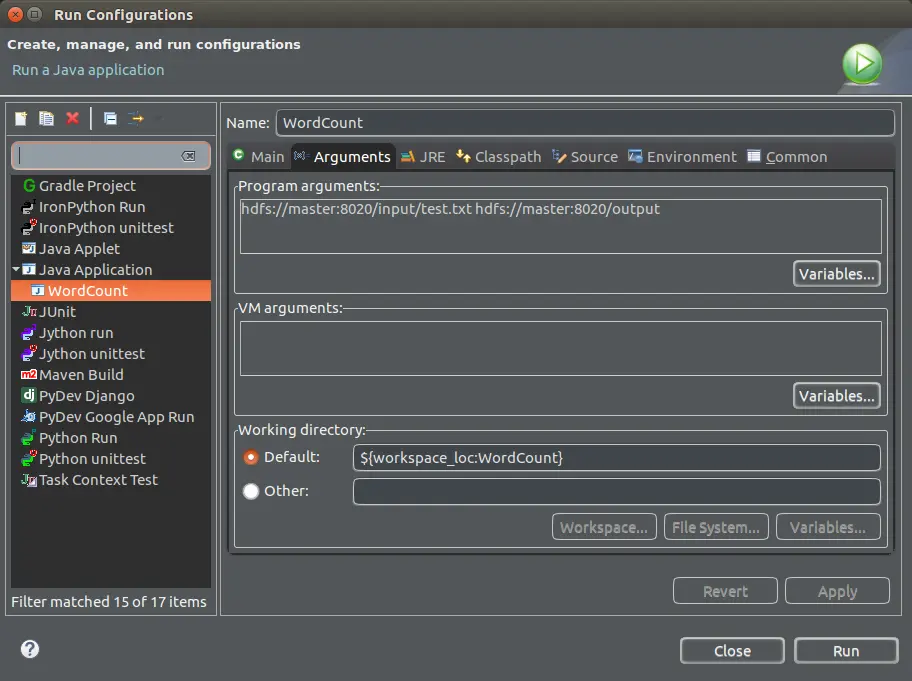Click the Other working directory field

[x=617, y=491]
